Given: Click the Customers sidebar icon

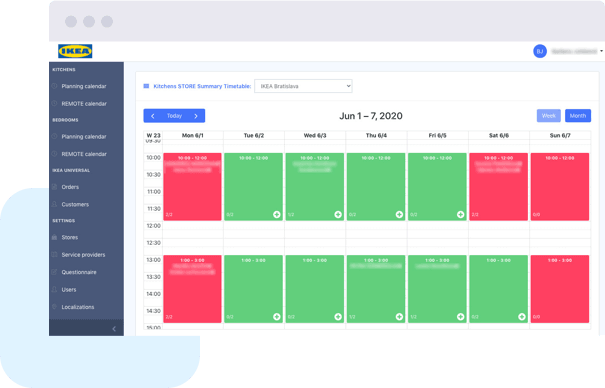Looking at the screenshot, I should click(54, 204).
